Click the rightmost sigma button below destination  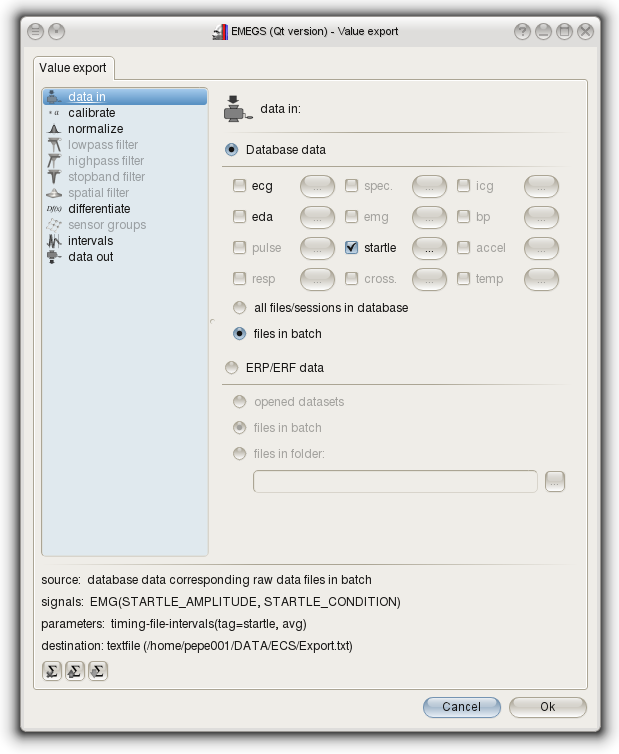coord(97,671)
